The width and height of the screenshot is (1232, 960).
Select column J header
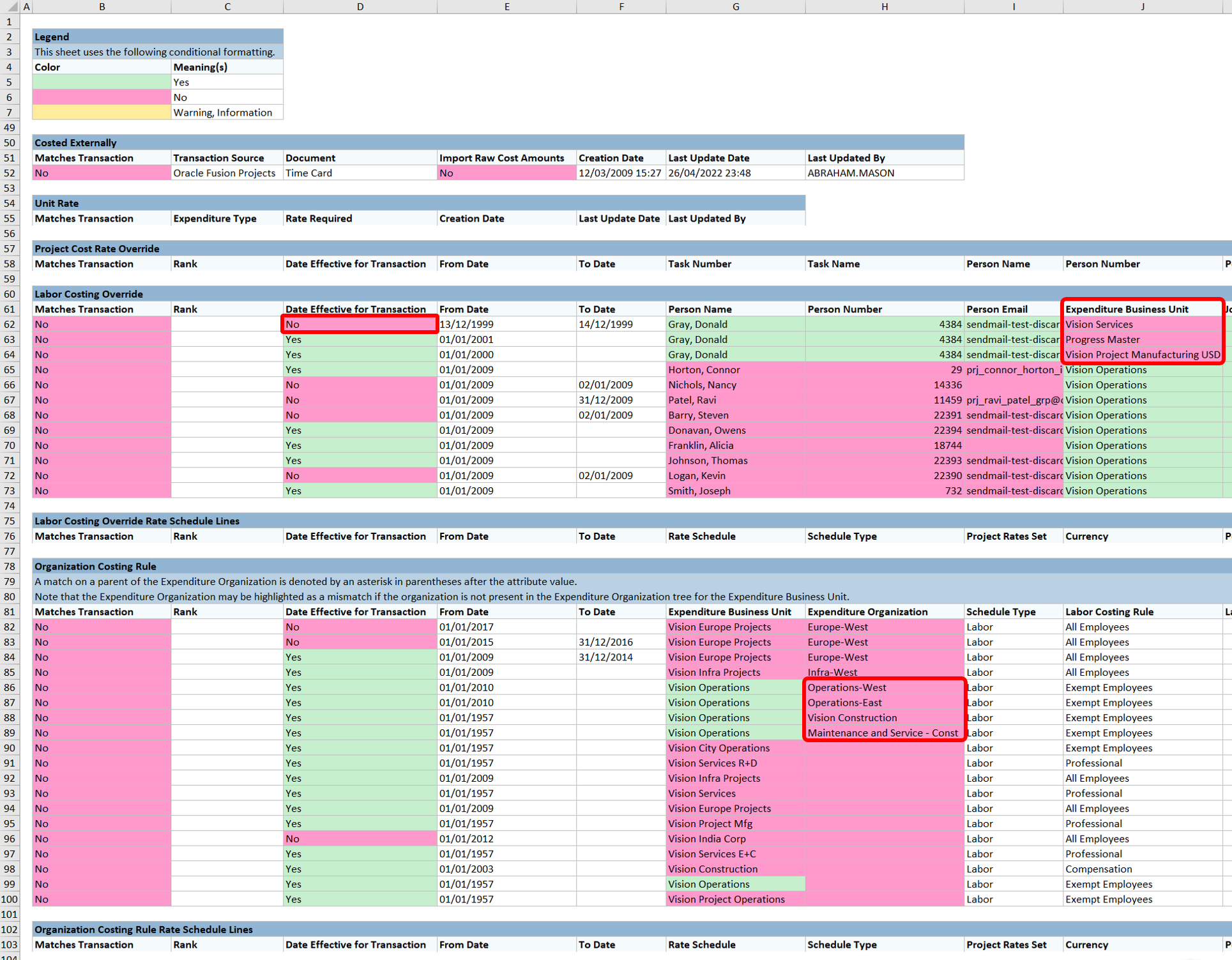click(1142, 7)
